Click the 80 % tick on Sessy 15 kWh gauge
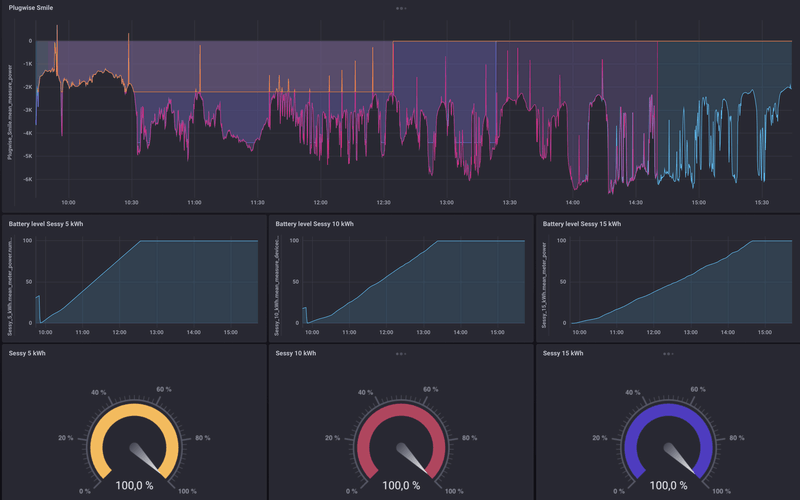 tap(737, 438)
